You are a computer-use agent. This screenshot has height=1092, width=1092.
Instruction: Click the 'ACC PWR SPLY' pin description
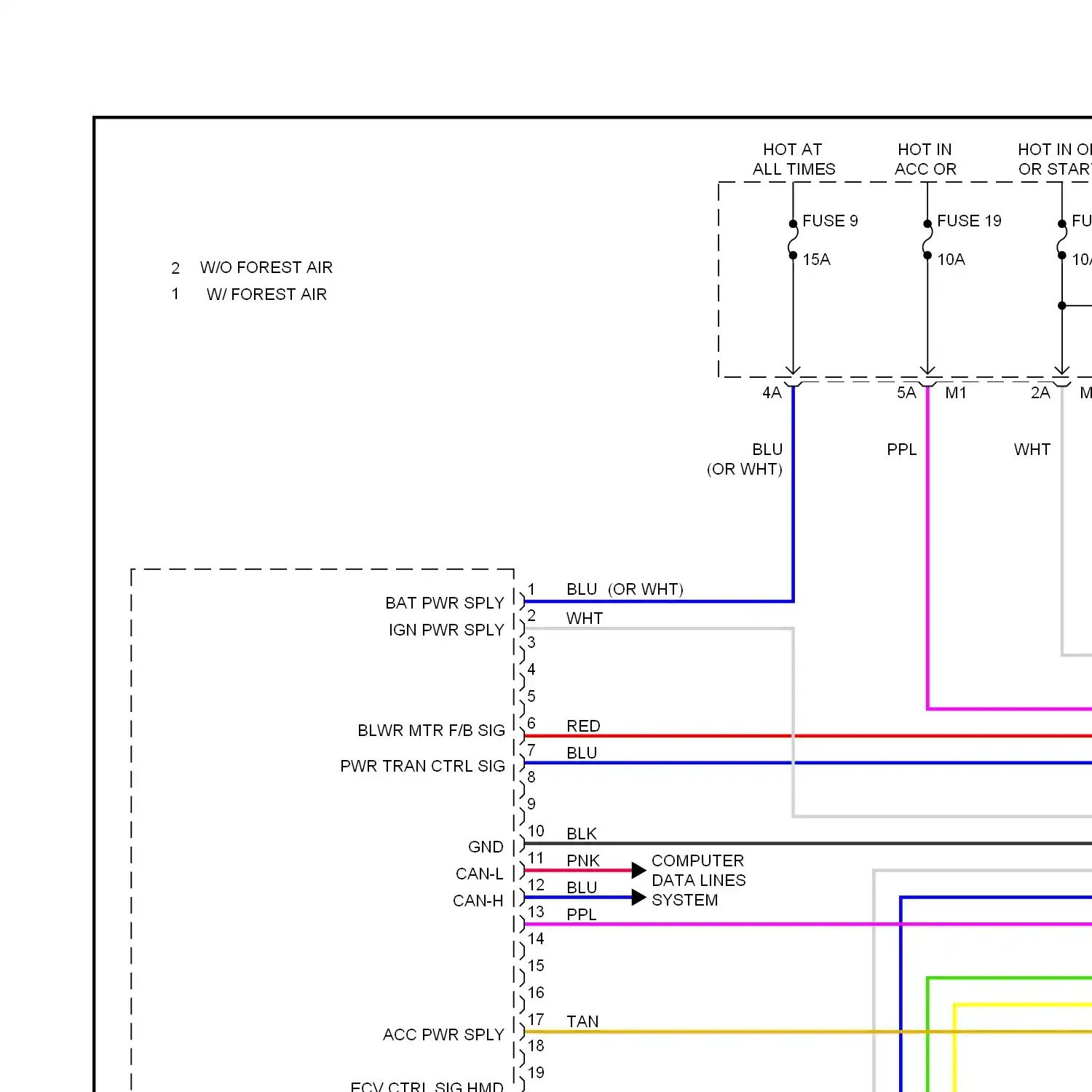tap(443, 1034)
